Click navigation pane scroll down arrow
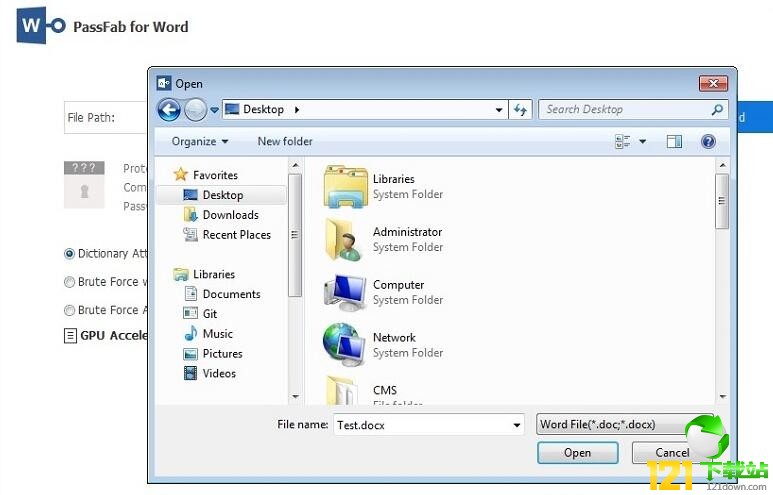Screen dimensions: 773x495 295,396
